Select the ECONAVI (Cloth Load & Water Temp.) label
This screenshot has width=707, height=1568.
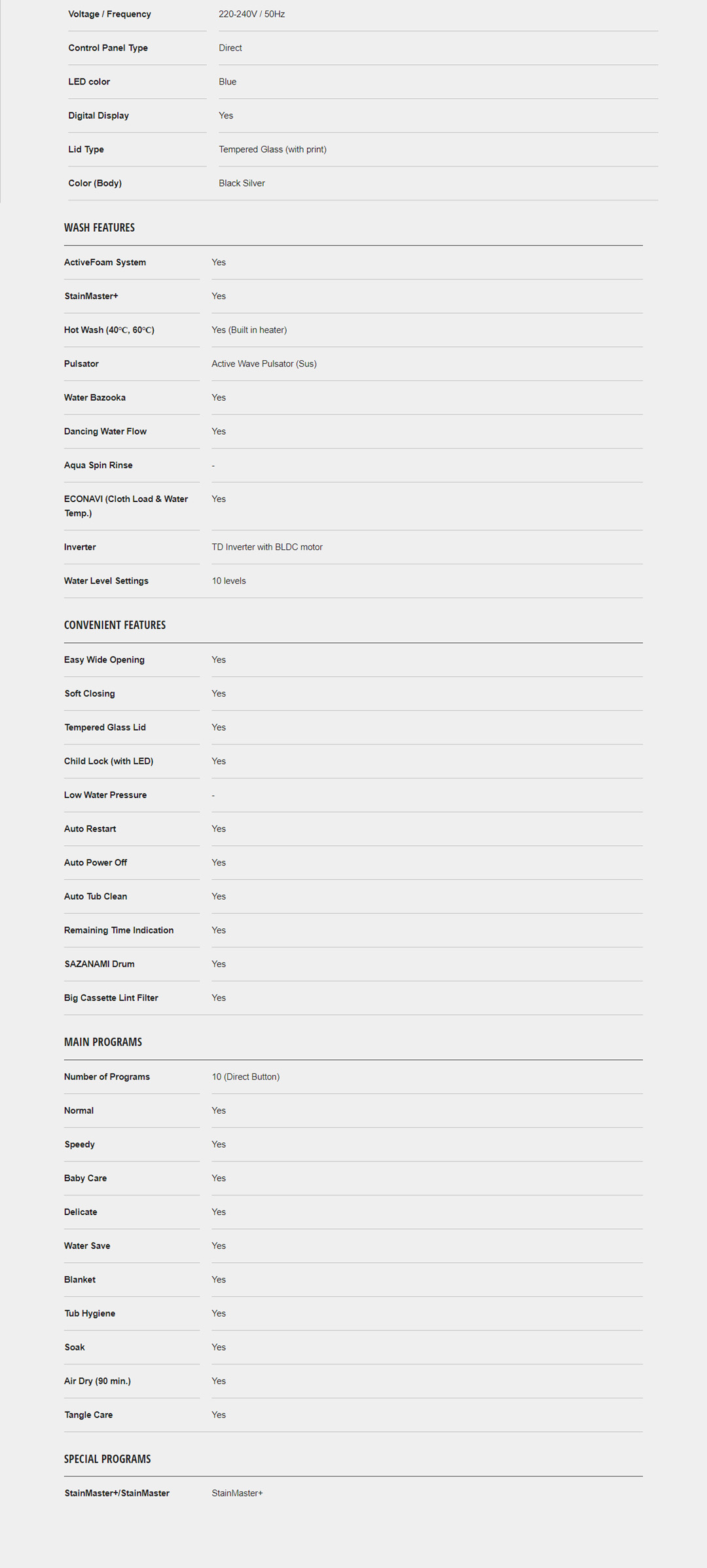[x=126, y=506]
